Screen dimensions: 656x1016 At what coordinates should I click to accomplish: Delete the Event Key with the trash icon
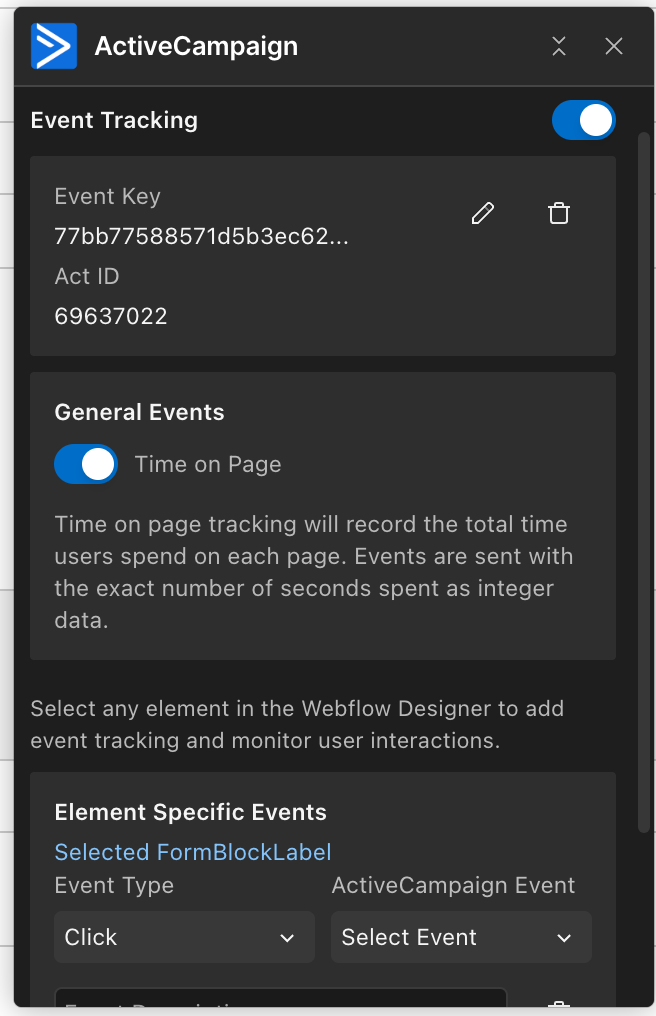point(559,213)
